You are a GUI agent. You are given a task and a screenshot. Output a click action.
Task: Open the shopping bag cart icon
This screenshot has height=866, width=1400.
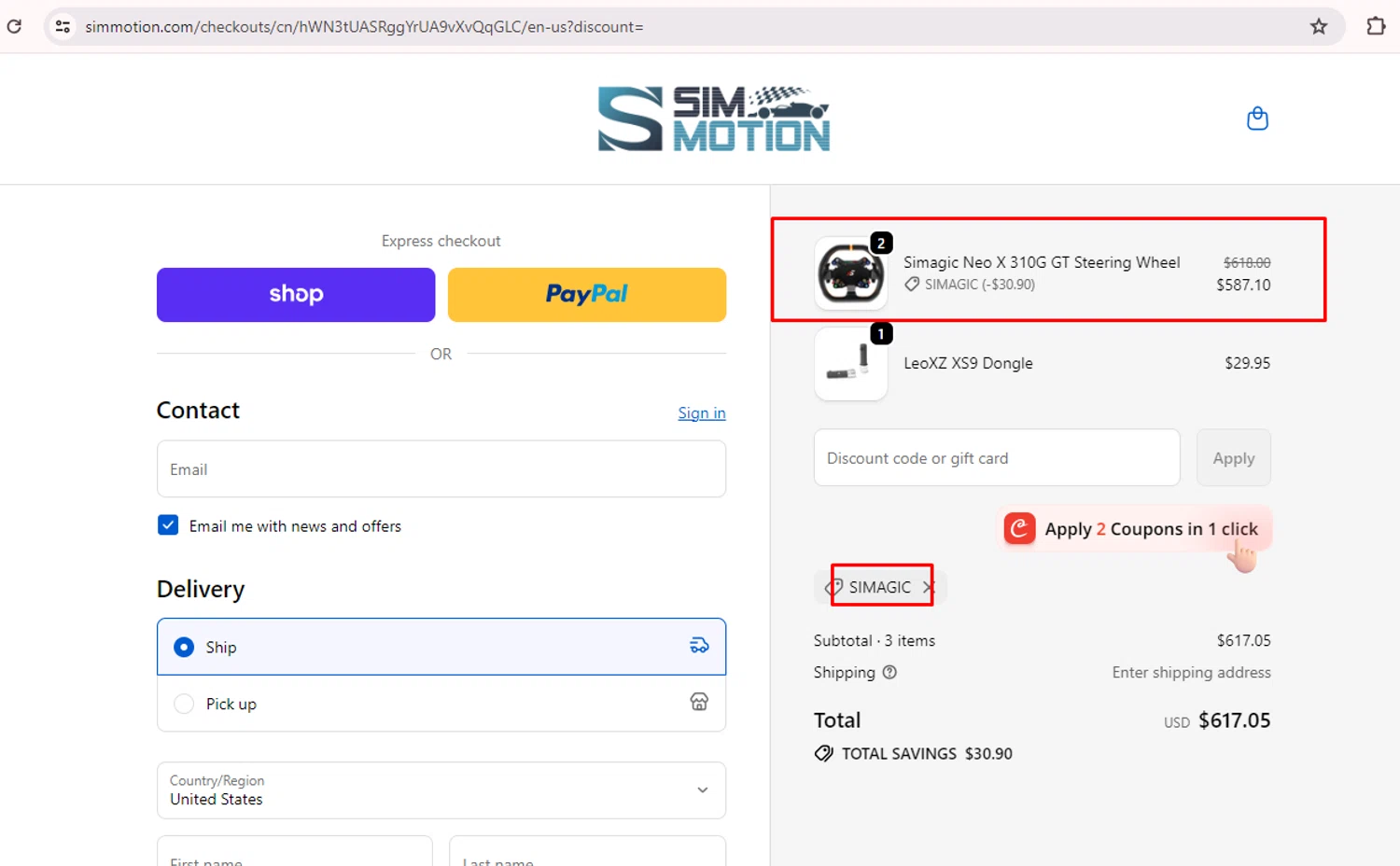[x=1257, y=119]
